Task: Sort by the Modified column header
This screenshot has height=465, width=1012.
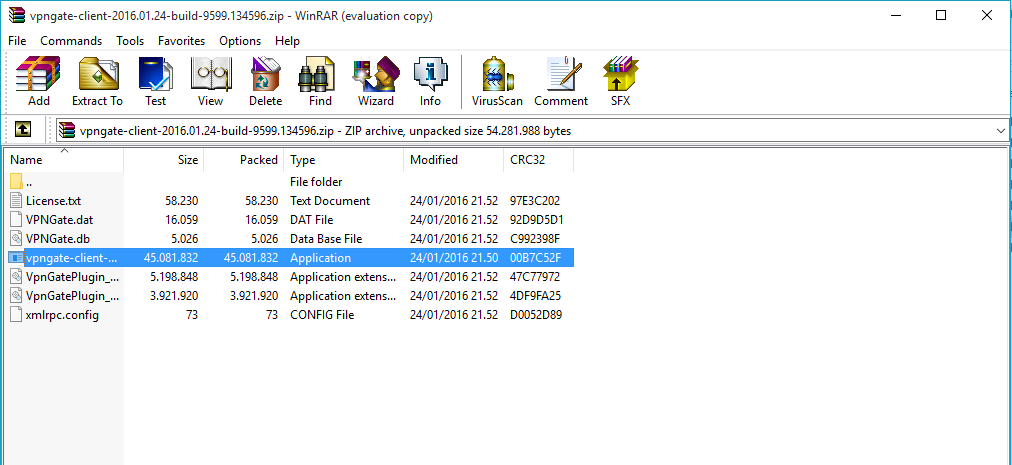Action: pyautogui.click(x=453, y=160)
